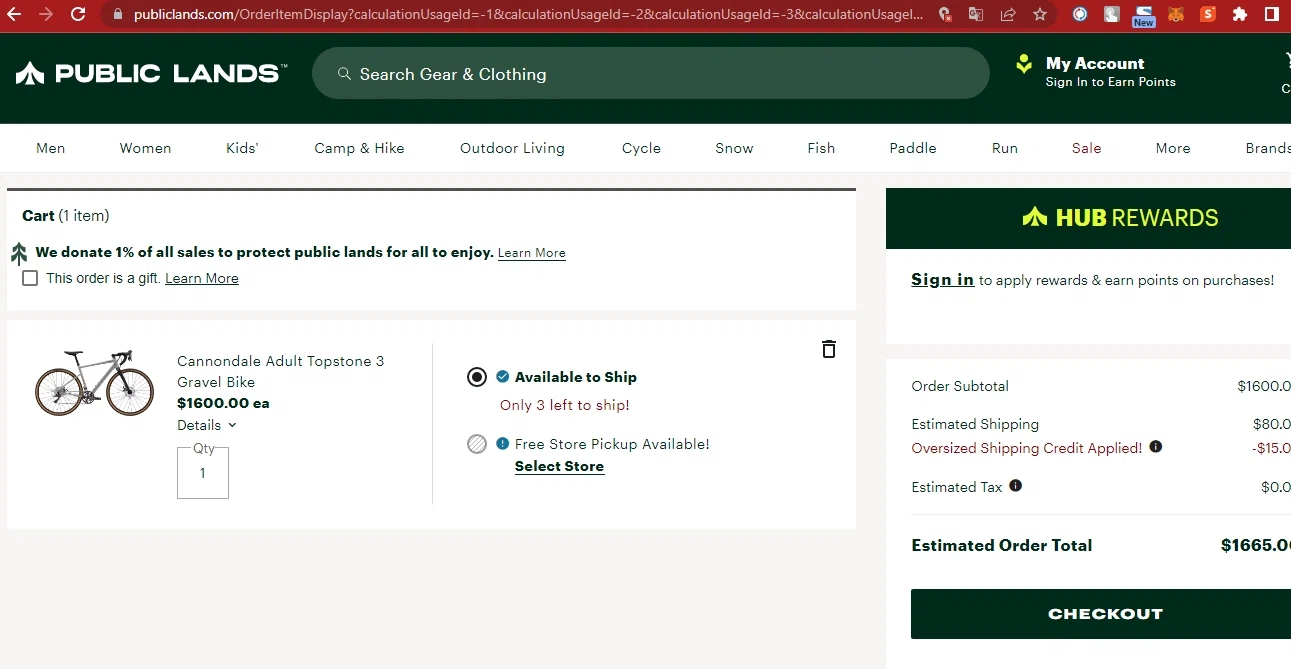The image size is (1291, 669).
Task: Click 'Oversized Shipping Credit Applied!' text
Action: [x=1027, y=448]
